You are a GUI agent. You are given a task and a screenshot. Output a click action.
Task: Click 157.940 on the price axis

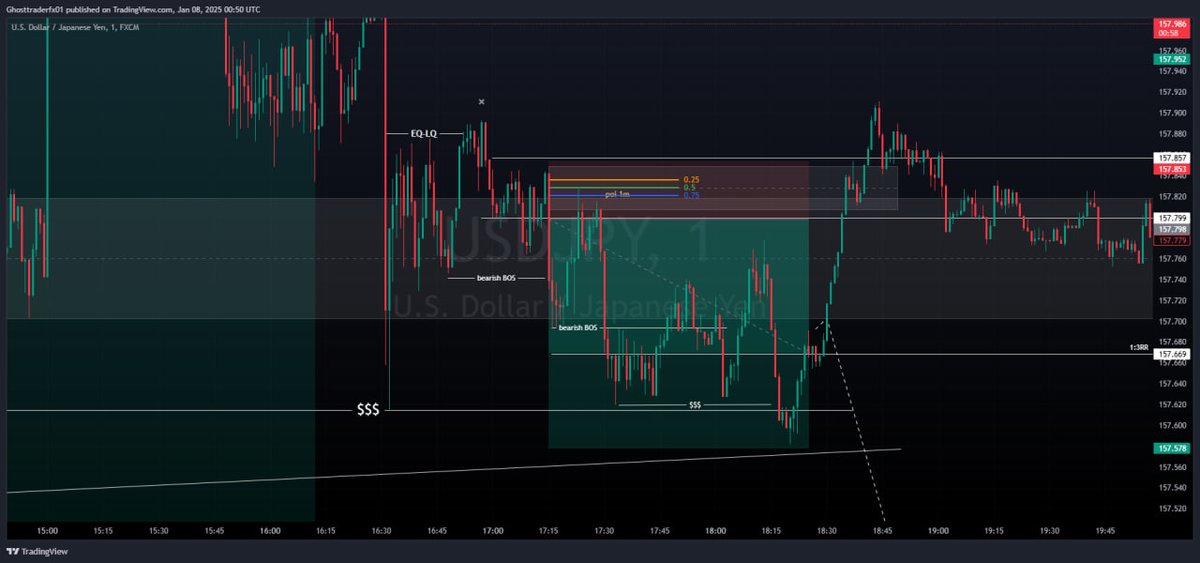pos(1172,71)
